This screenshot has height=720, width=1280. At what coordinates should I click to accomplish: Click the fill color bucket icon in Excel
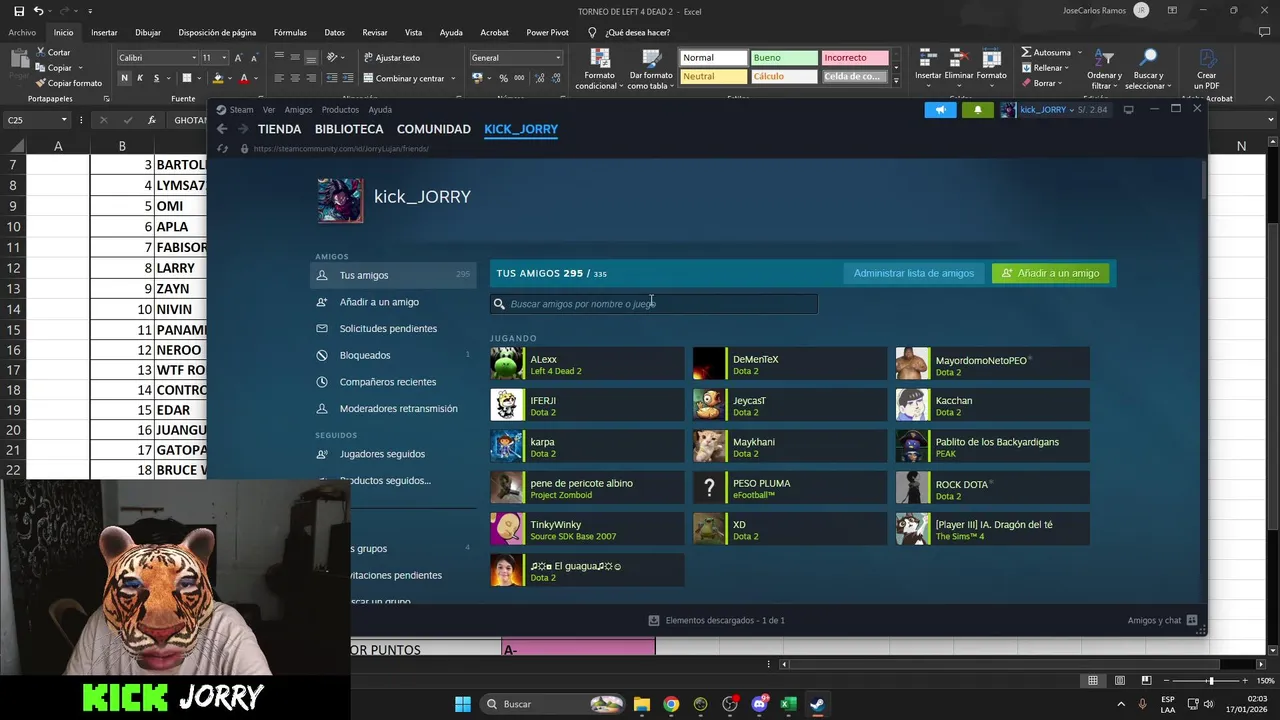coord(218,78)
